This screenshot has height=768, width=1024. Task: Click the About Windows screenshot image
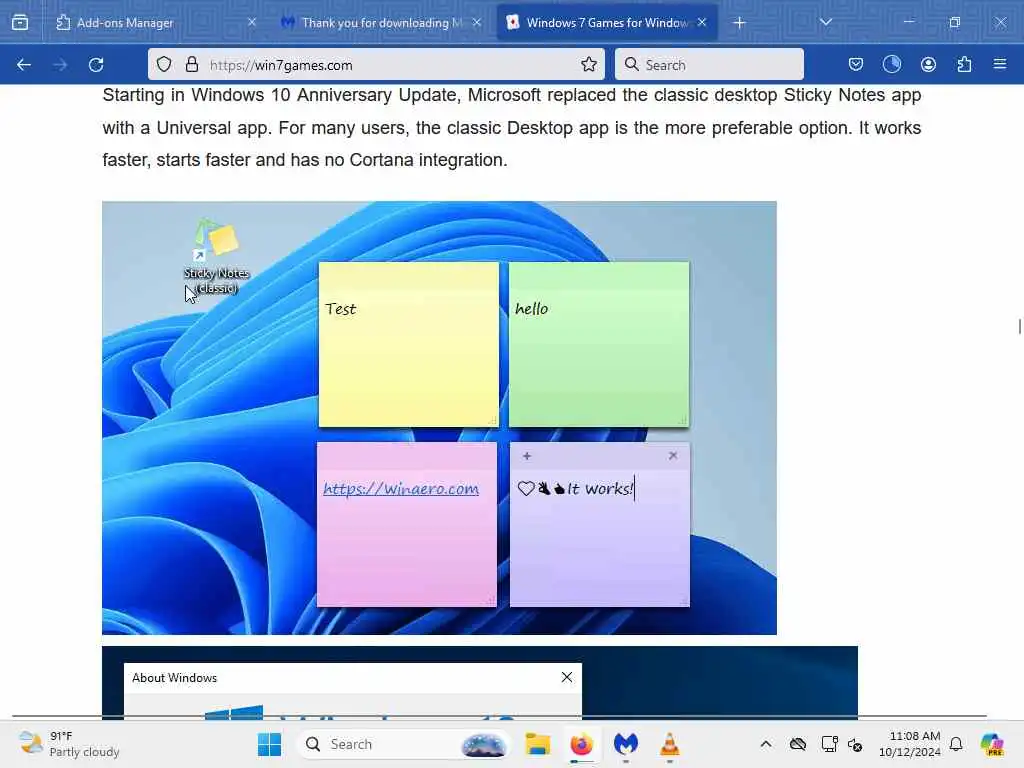click(x=480, y=683)
